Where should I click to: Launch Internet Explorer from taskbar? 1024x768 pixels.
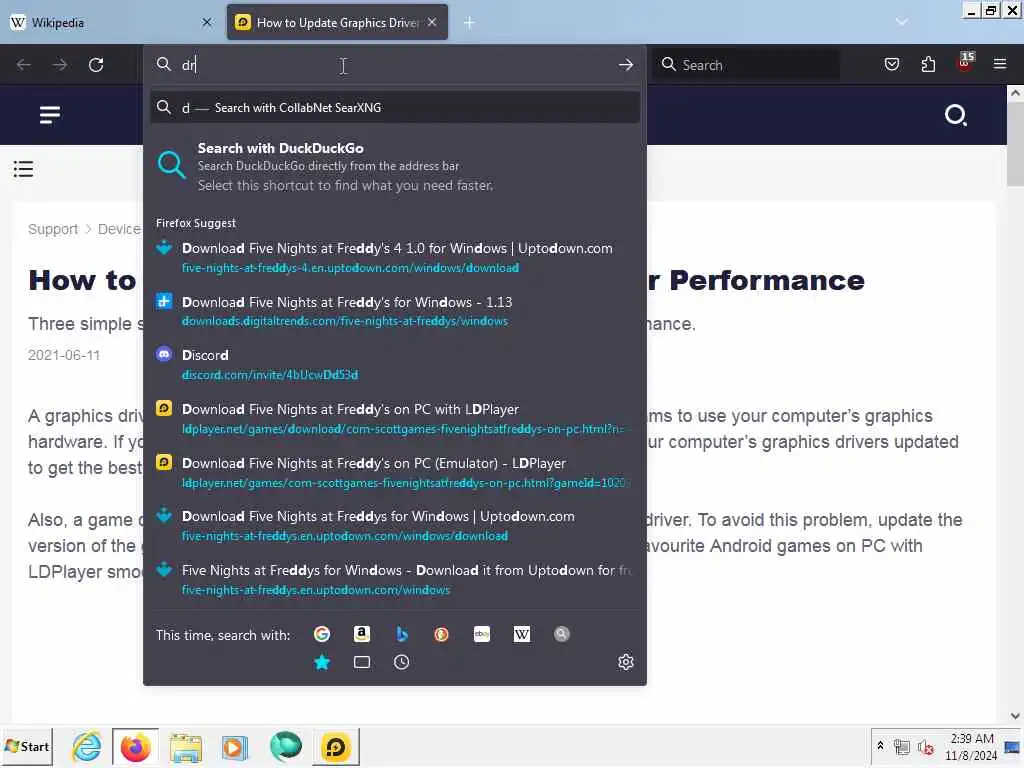87,746
